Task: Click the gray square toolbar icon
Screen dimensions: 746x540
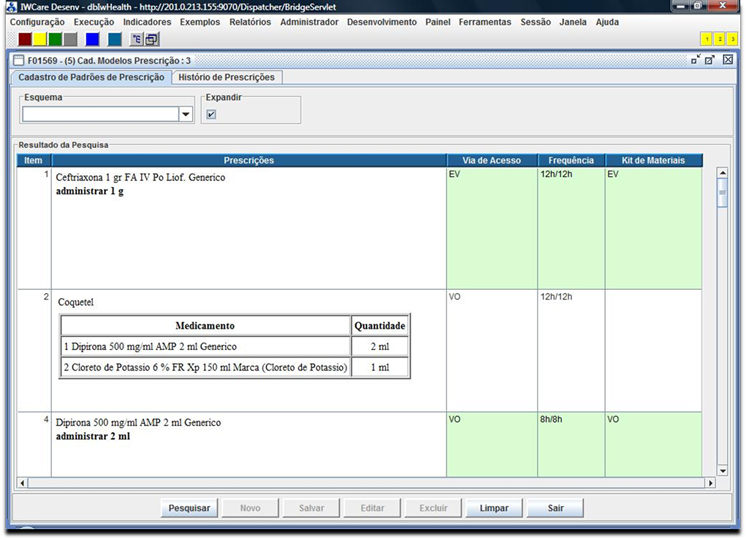Action: coord(70,39)
